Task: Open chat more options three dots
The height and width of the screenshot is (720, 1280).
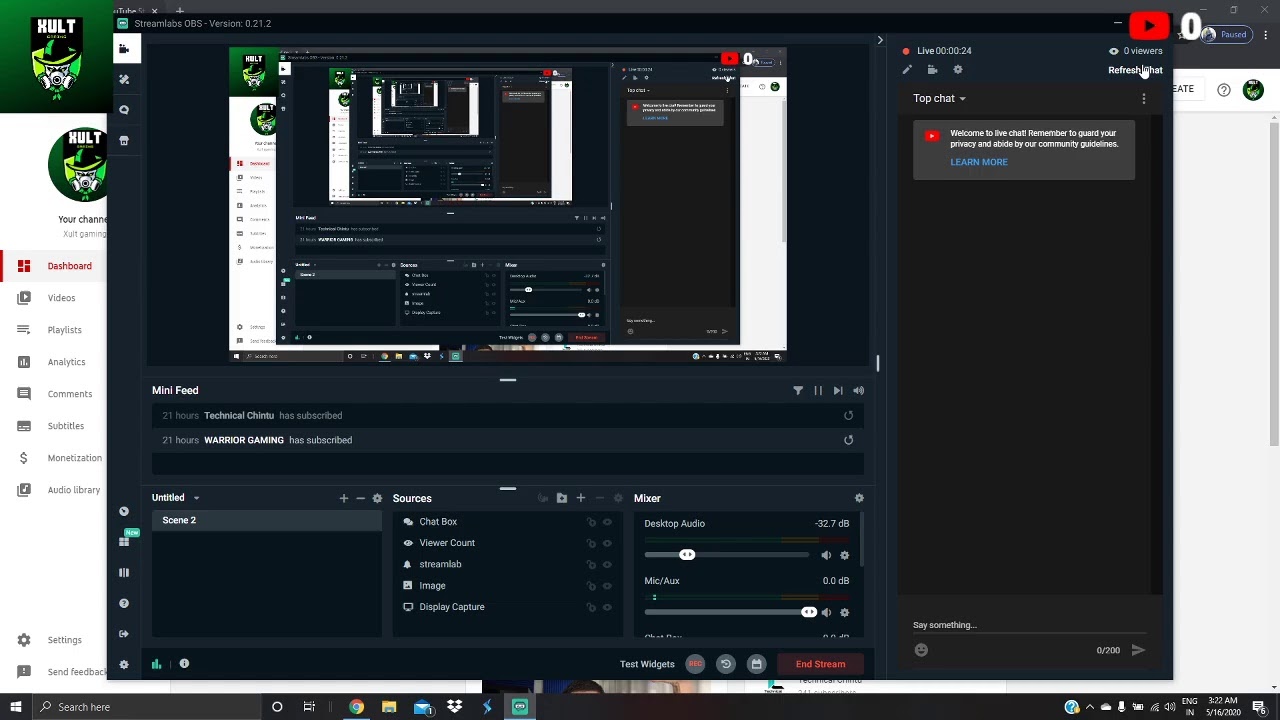Action: tap(1144, 98)
